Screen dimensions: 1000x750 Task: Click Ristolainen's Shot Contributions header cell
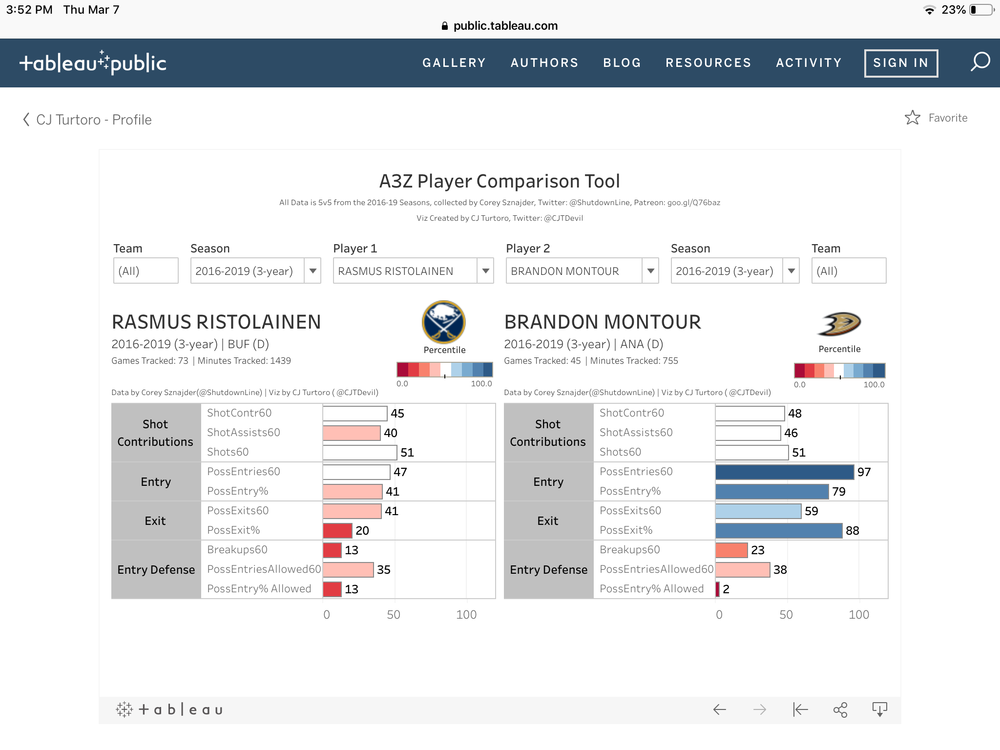156,432
